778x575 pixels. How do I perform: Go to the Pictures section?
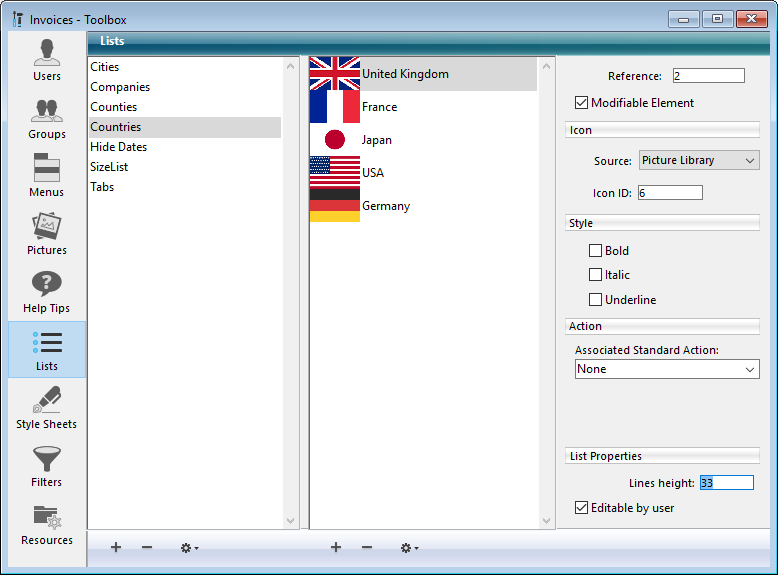click(x=47, y=234)
